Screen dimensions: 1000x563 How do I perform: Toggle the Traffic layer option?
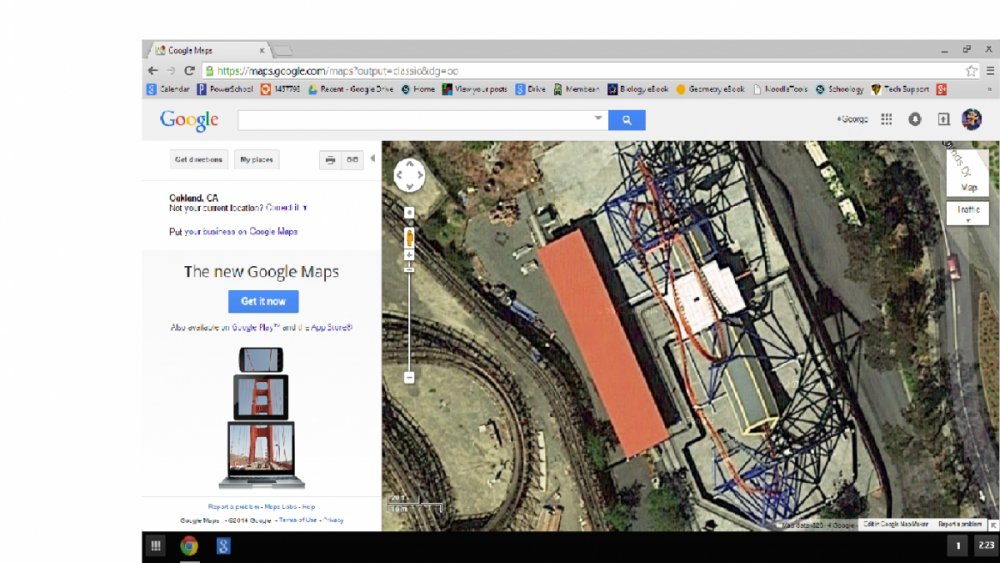968,212
